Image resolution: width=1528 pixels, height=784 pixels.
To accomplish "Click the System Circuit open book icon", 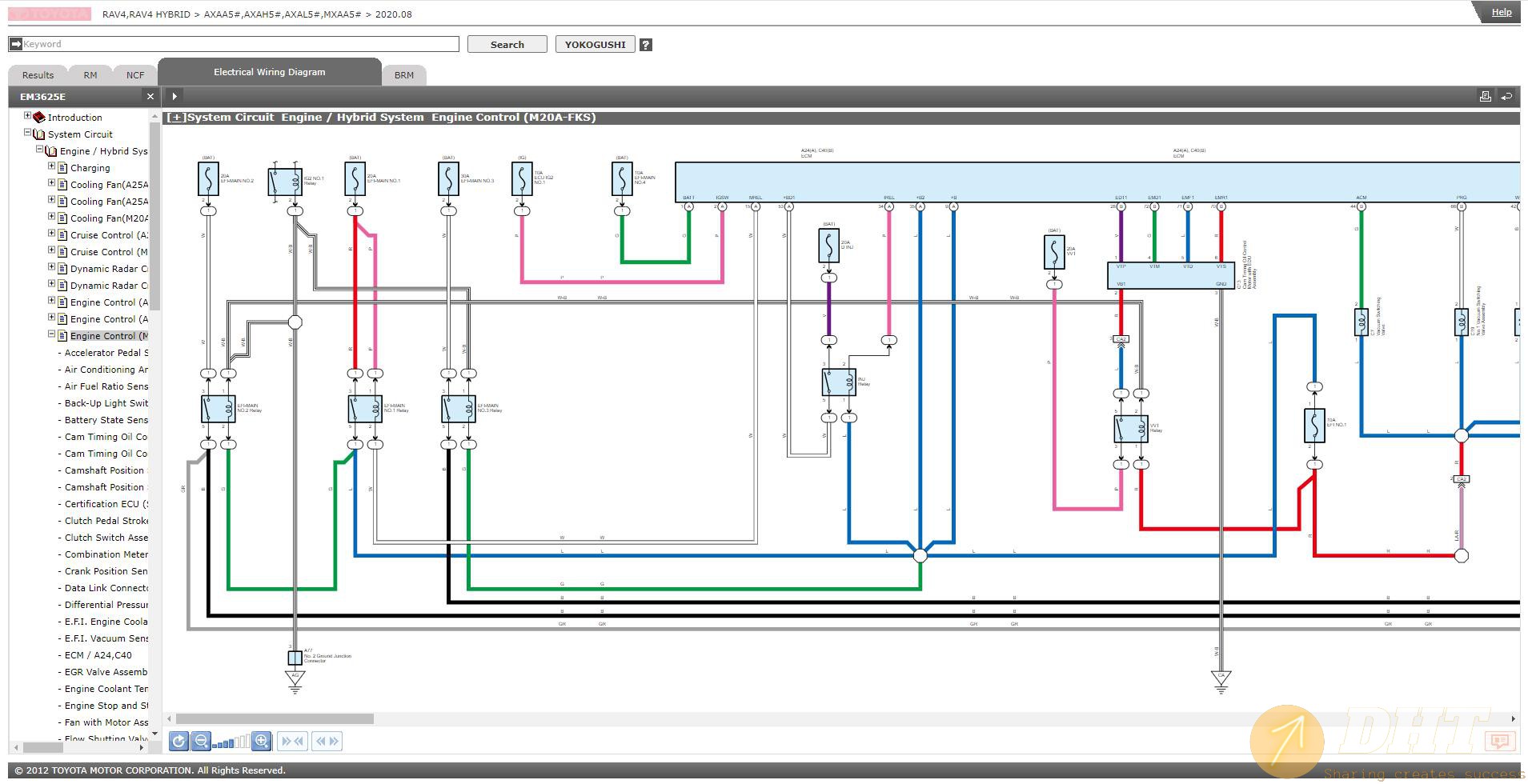I will pyautogui.click(x=38, y=134).
